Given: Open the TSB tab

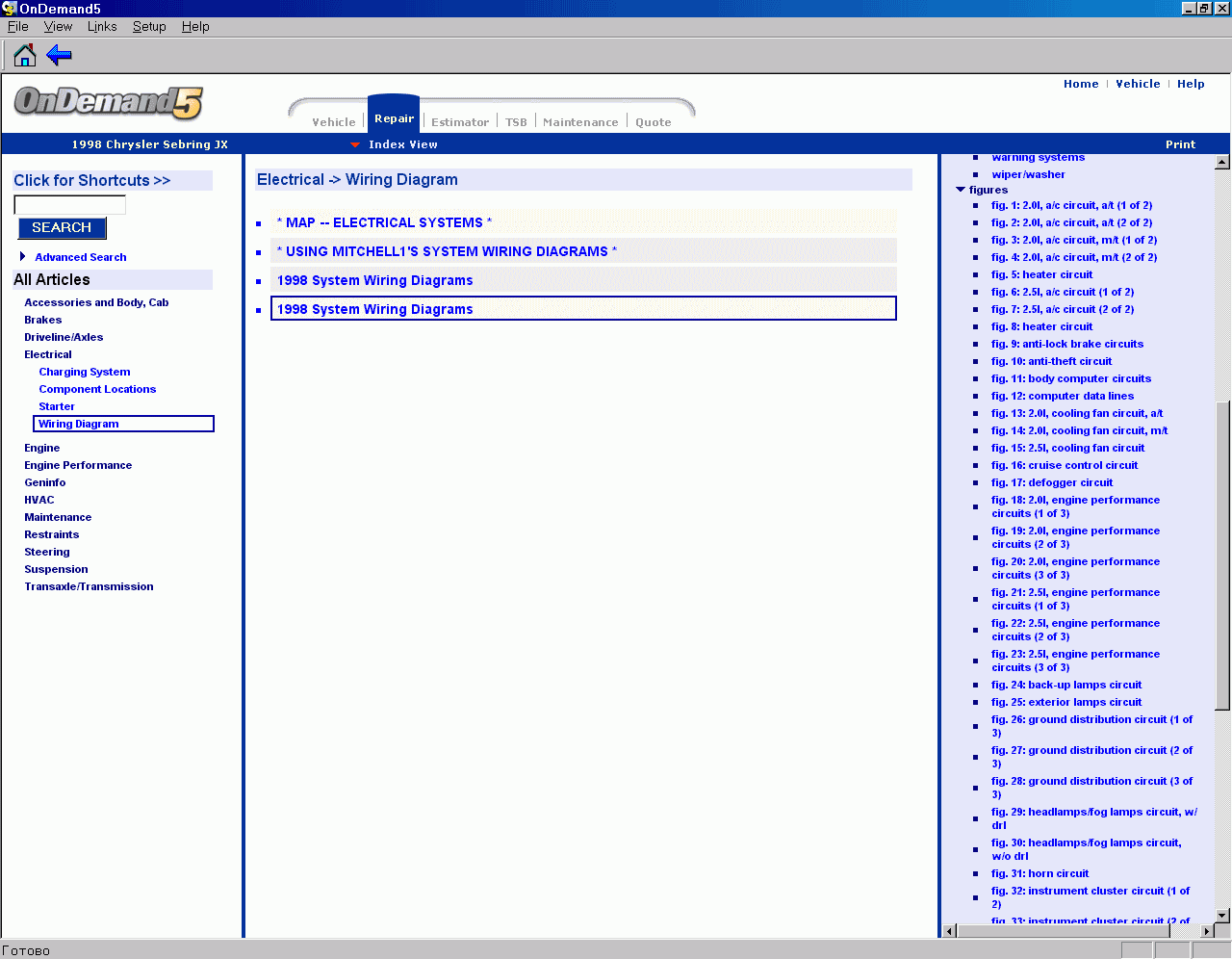Looking at the screenshot, I should [516, 122].
